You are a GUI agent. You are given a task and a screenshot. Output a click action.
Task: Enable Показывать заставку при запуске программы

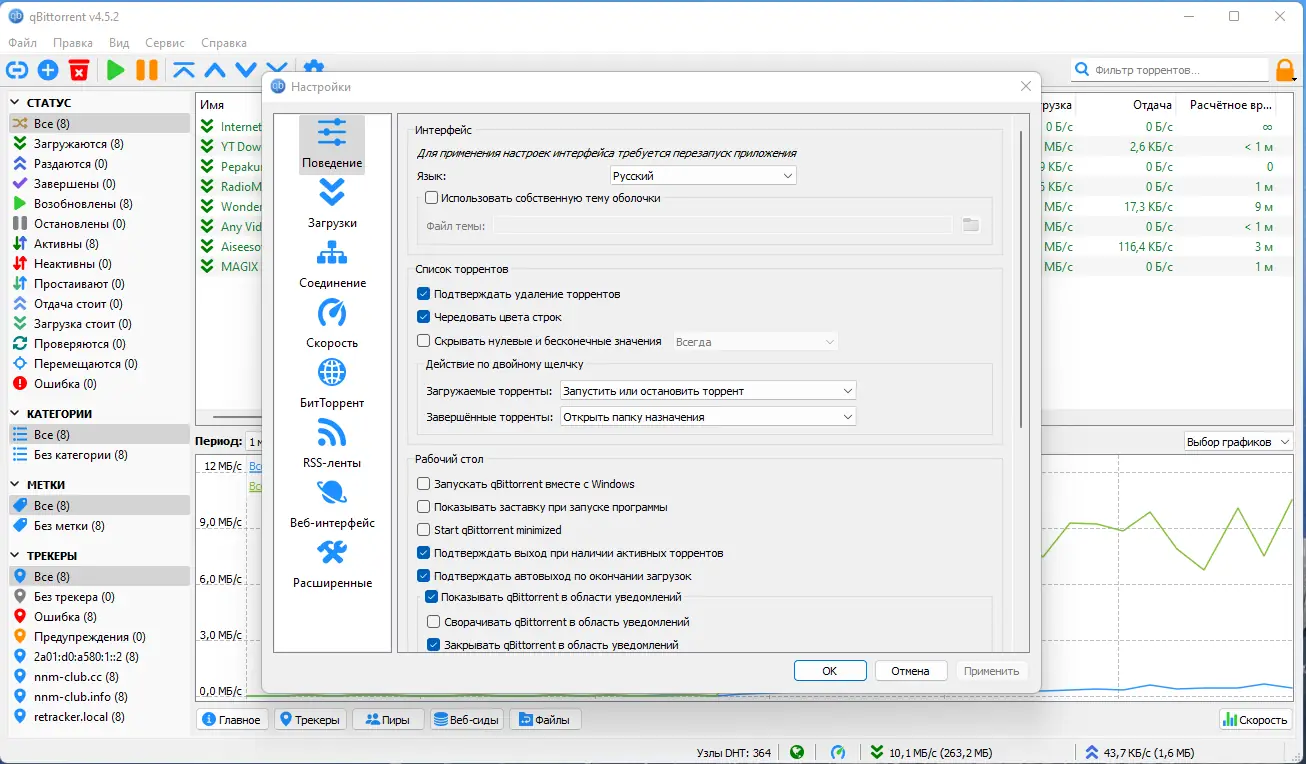click(424, 507)
